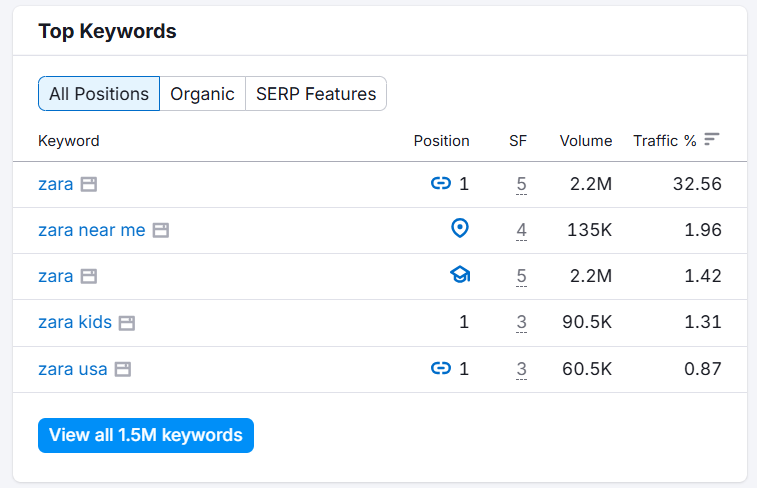Switch to the All Positions tab
This screenshot has width=757, height=488.
[x=99, y=94]
